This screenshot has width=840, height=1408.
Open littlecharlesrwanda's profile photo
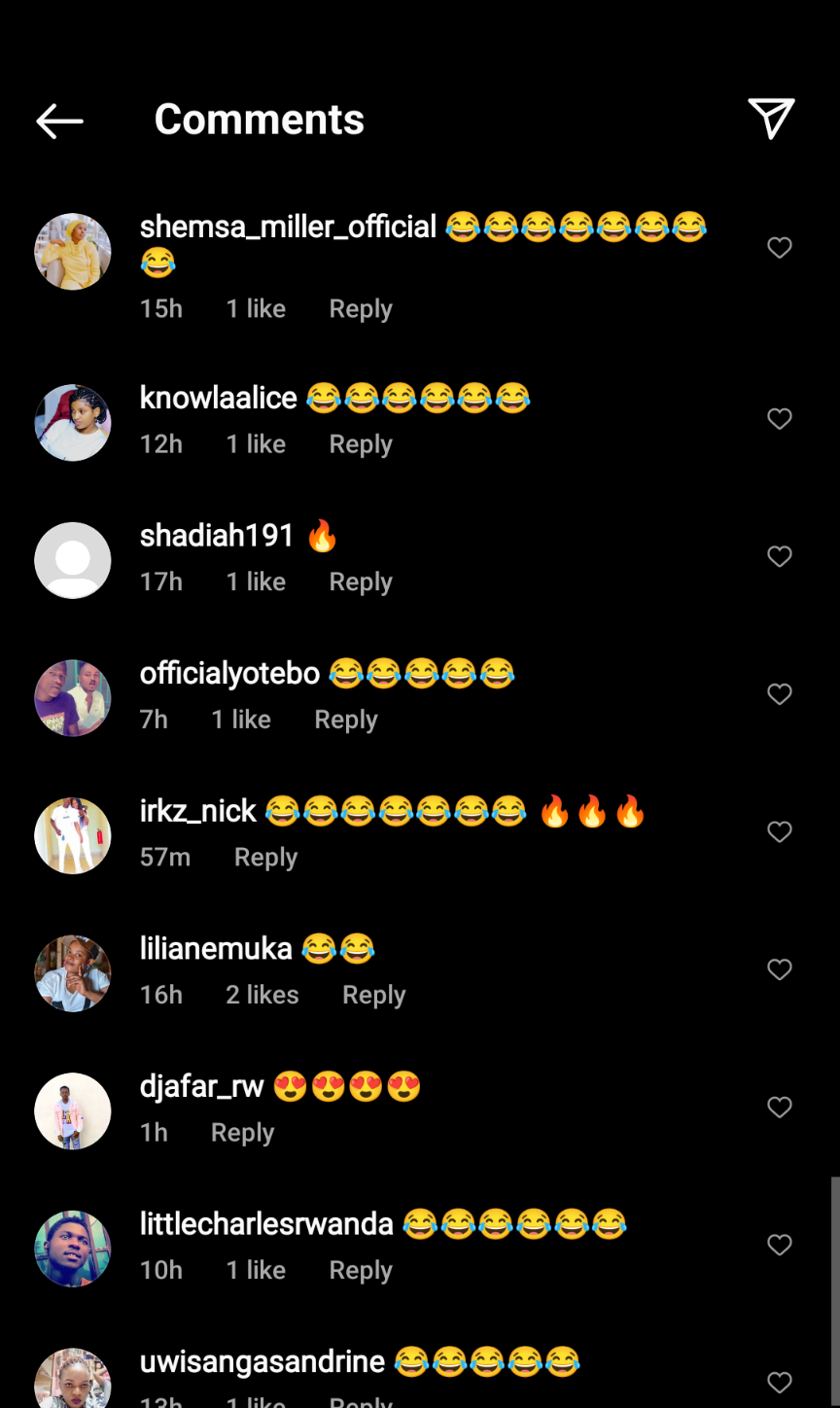pyautogui.click(x=73, y=1249)
